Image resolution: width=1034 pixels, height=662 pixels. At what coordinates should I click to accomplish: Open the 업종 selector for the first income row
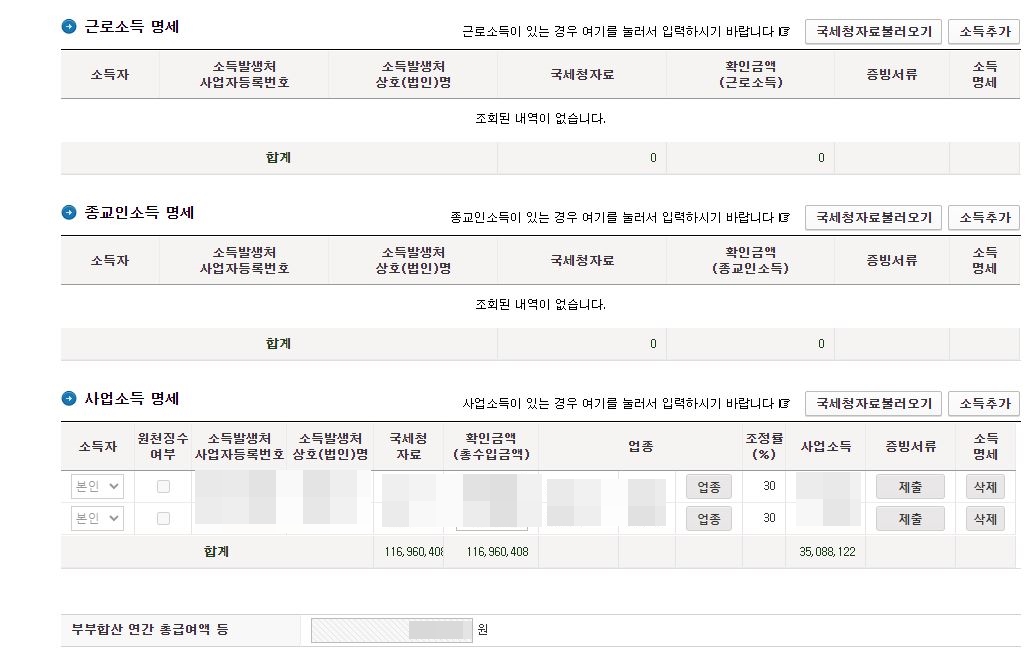(x=709, y=486)
